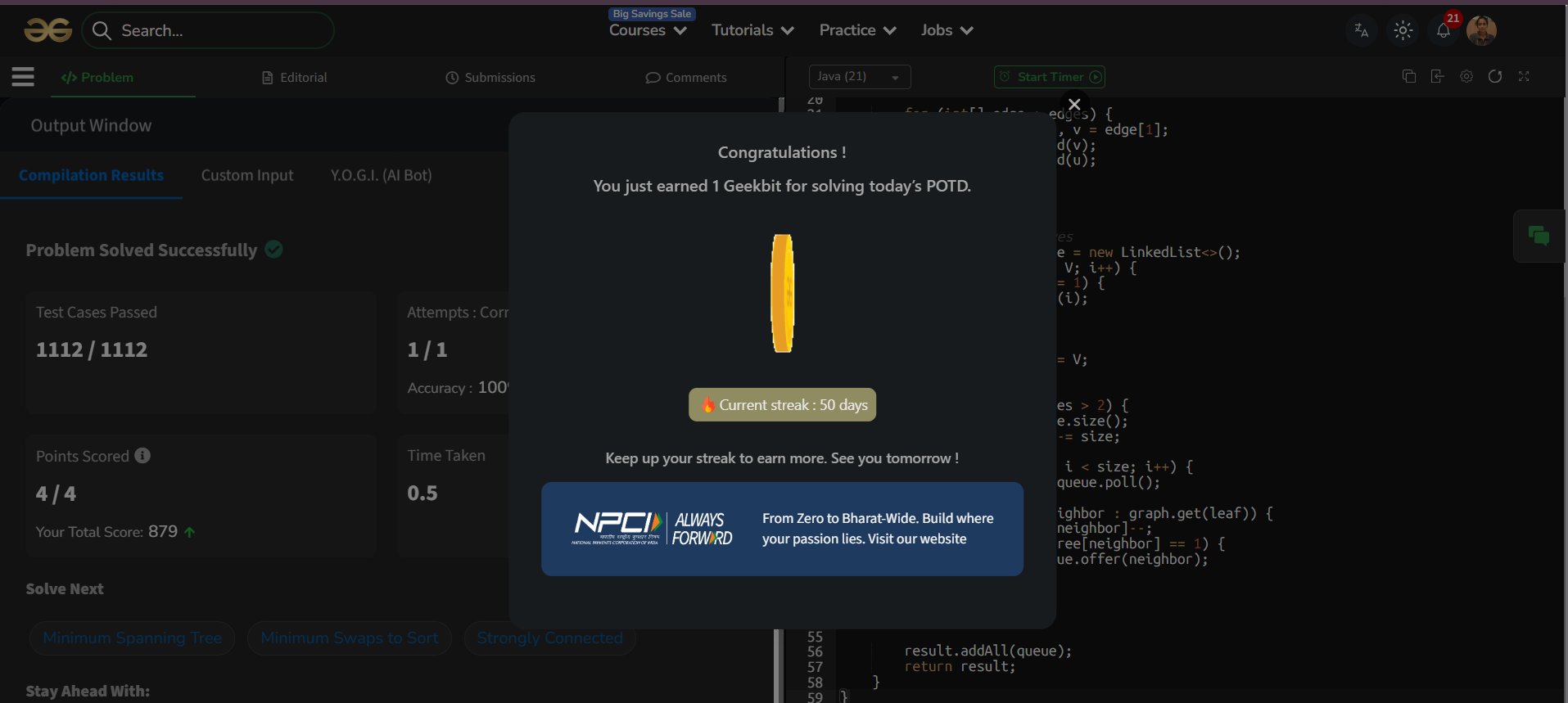Click the green check beside Problem Solved Successfully
The height and width of the screenshot is (703, 1568).
274,250
